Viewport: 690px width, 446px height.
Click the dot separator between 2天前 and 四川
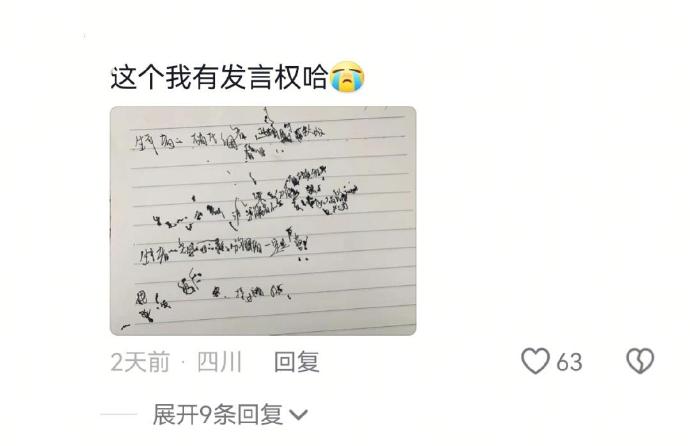[184, 363]
